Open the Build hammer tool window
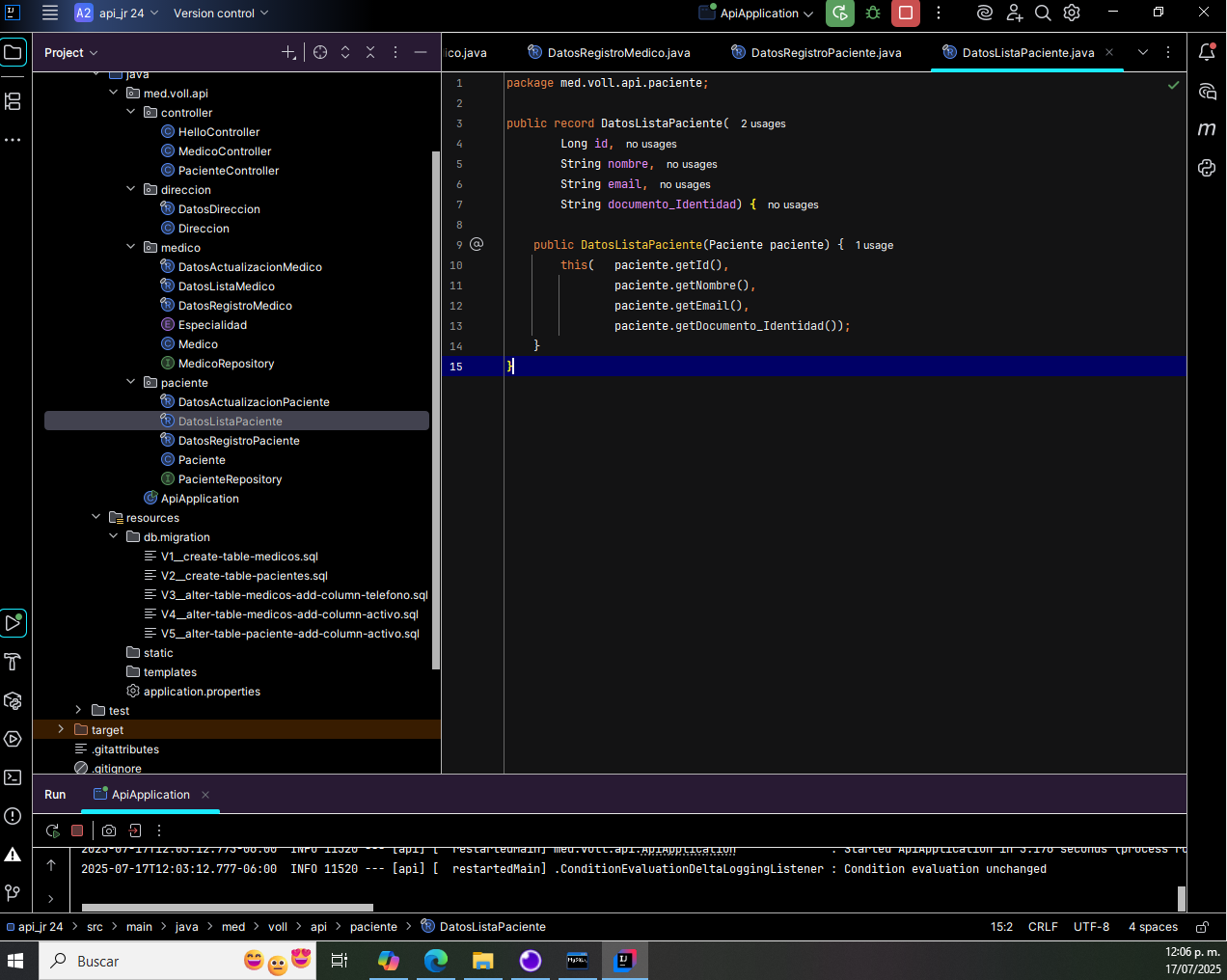The width and height of the screenshot is (1227, 980). pos(13,662)
